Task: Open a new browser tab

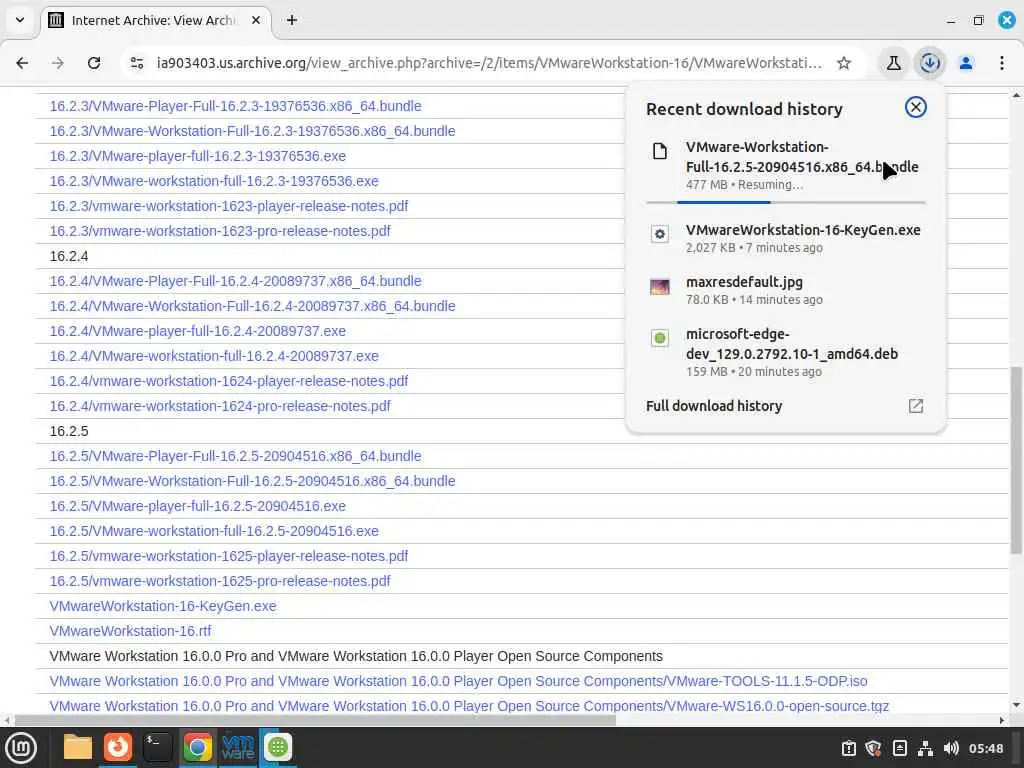Action: (x=292, y=20)
